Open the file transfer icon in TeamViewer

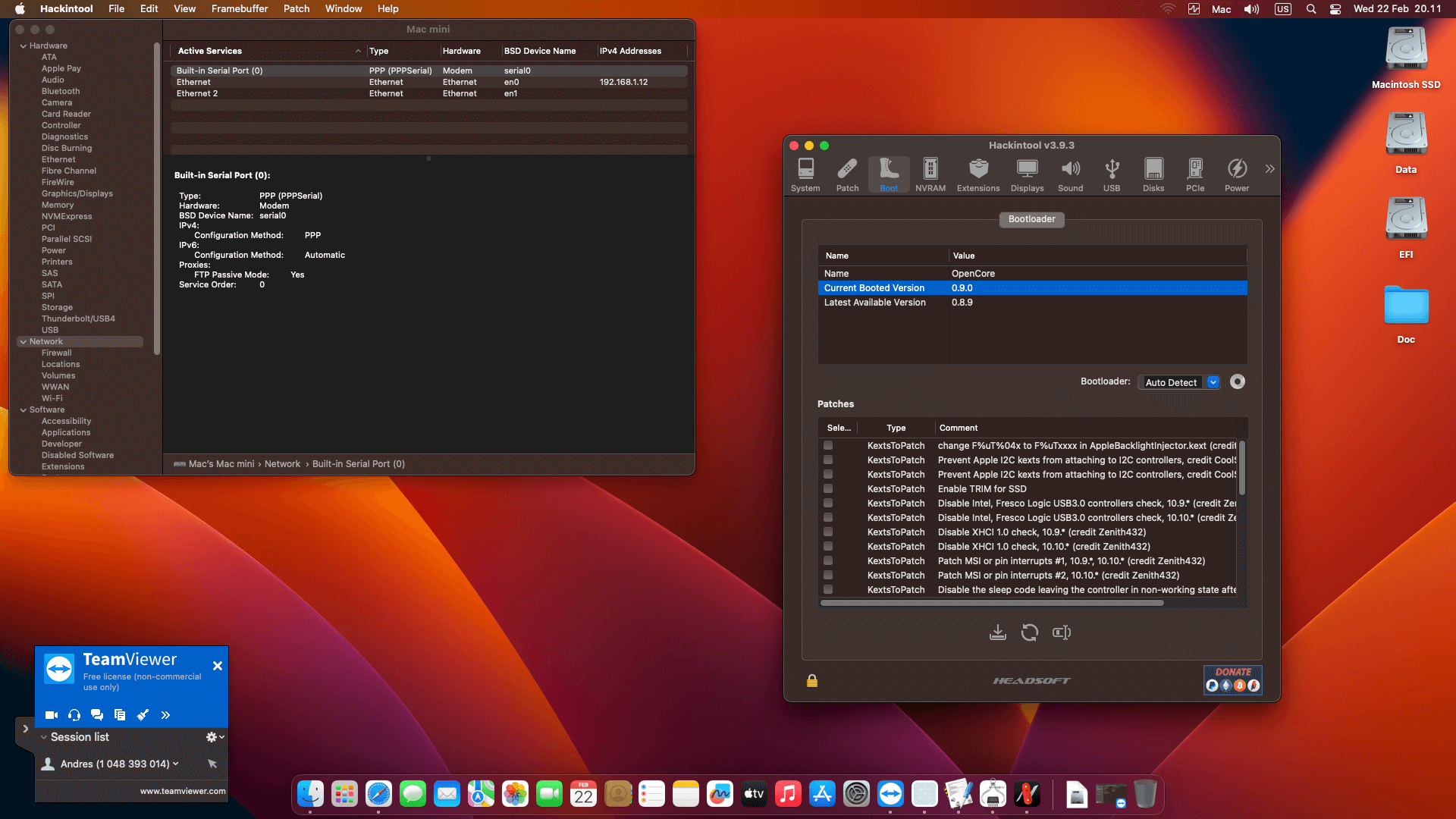[120, 714]
